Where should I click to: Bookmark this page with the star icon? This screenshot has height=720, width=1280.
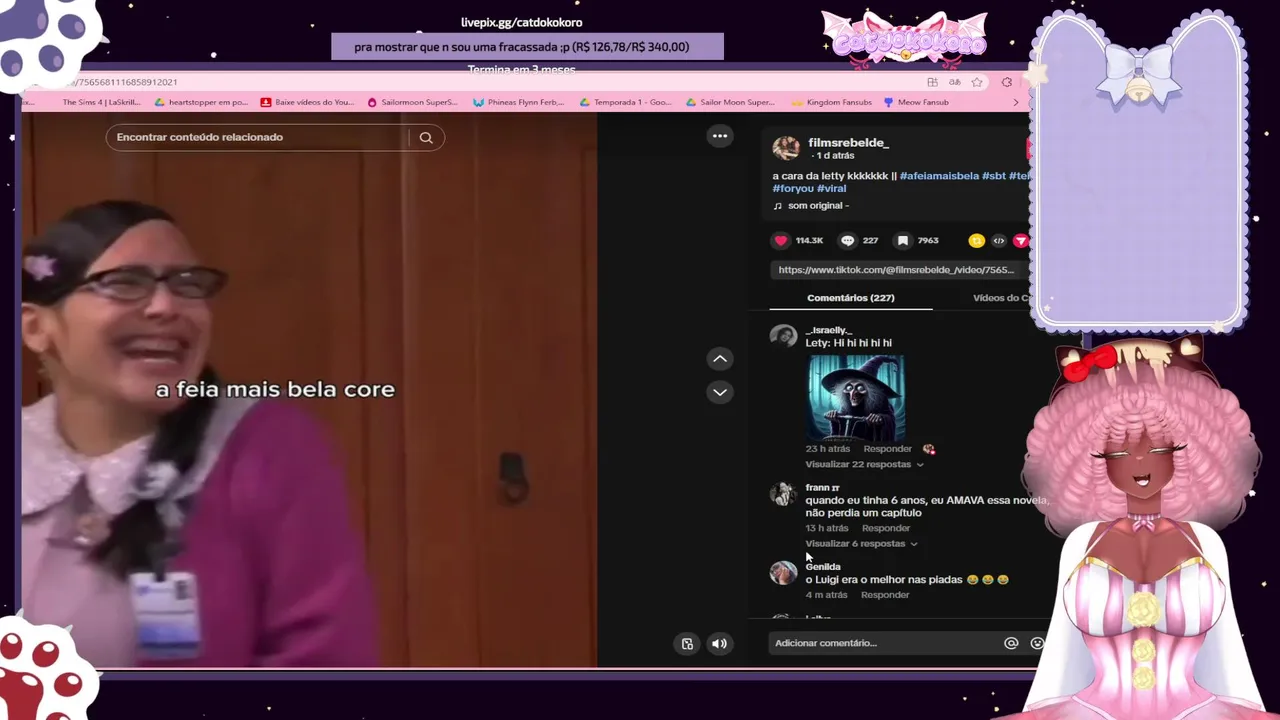click(x=977, y=82)
